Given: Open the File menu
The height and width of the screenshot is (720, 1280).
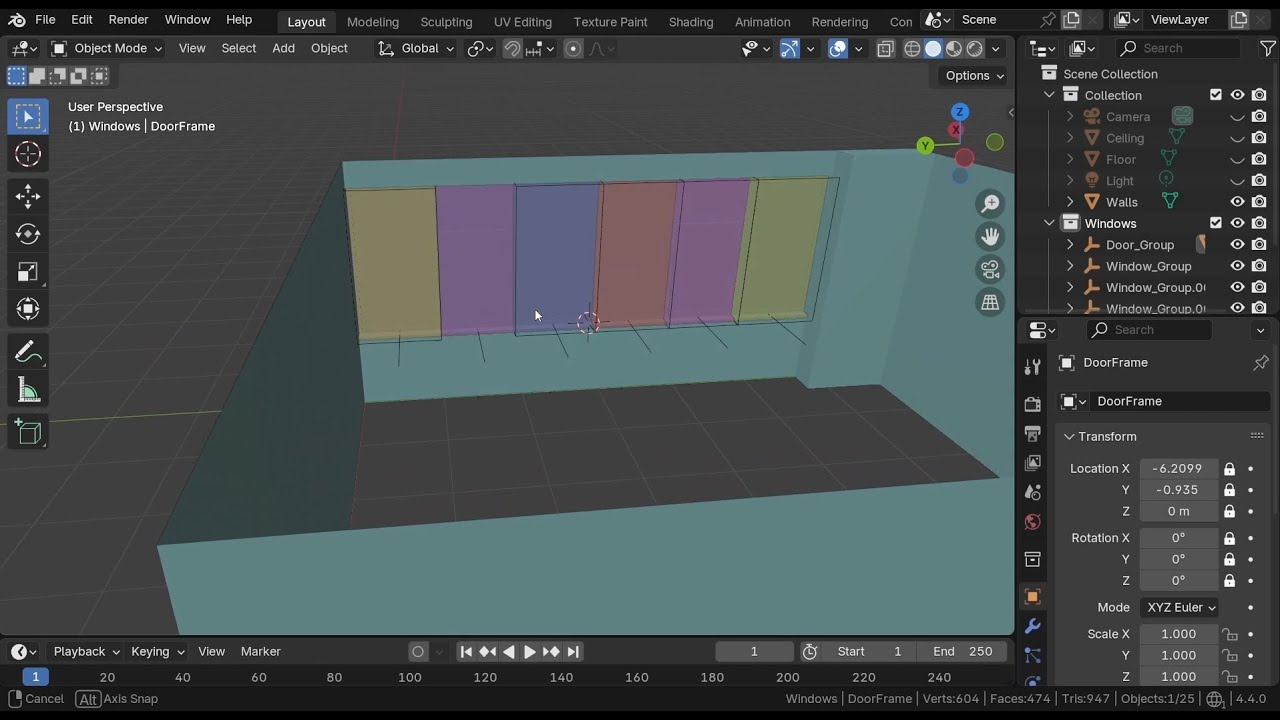Looking at the screenshot, I should (x=45, y=19).
